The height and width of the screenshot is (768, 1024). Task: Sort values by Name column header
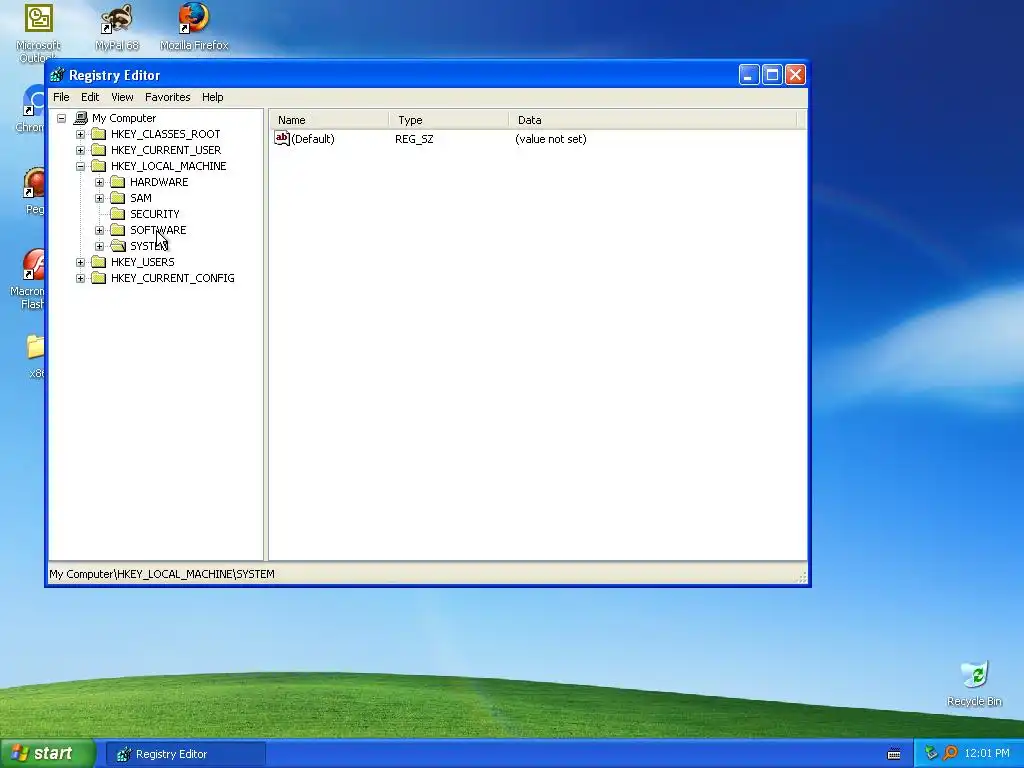pos(329,120)
